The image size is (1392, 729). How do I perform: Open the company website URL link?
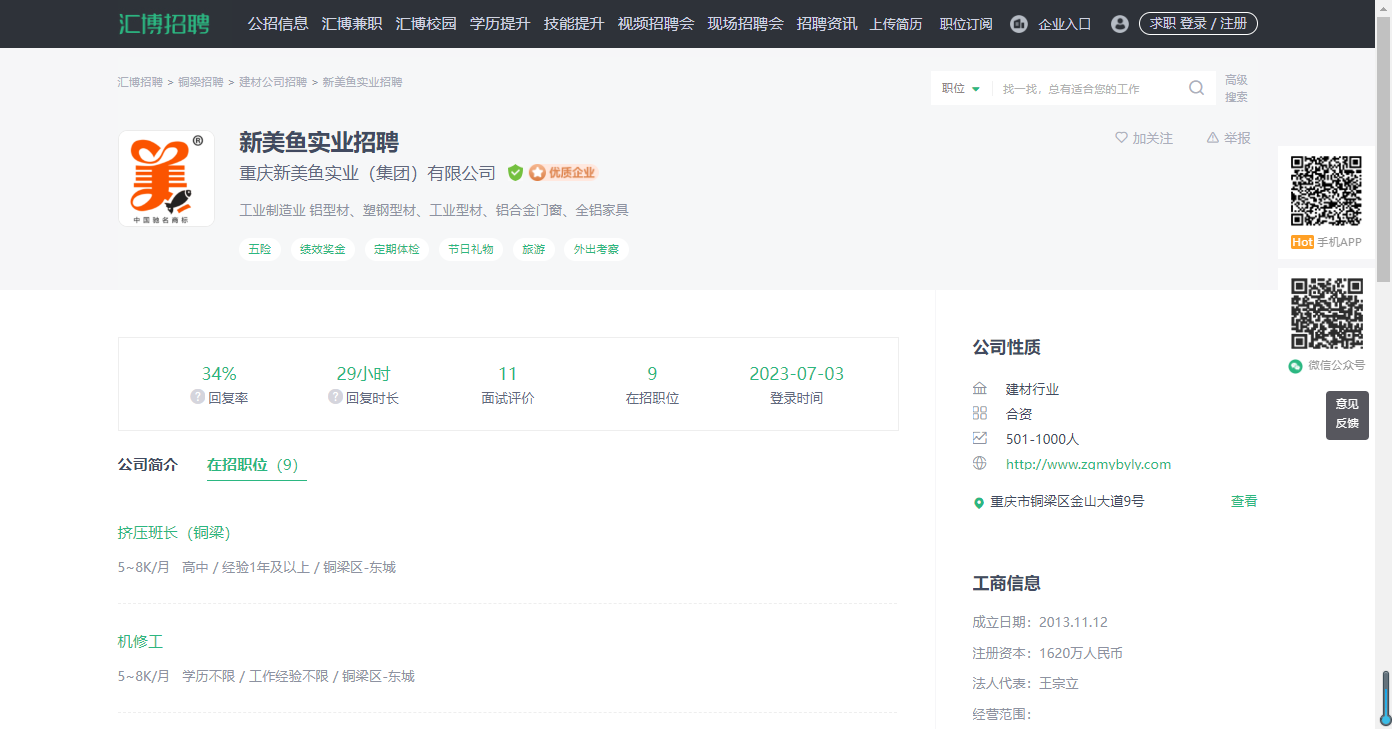1088,464
